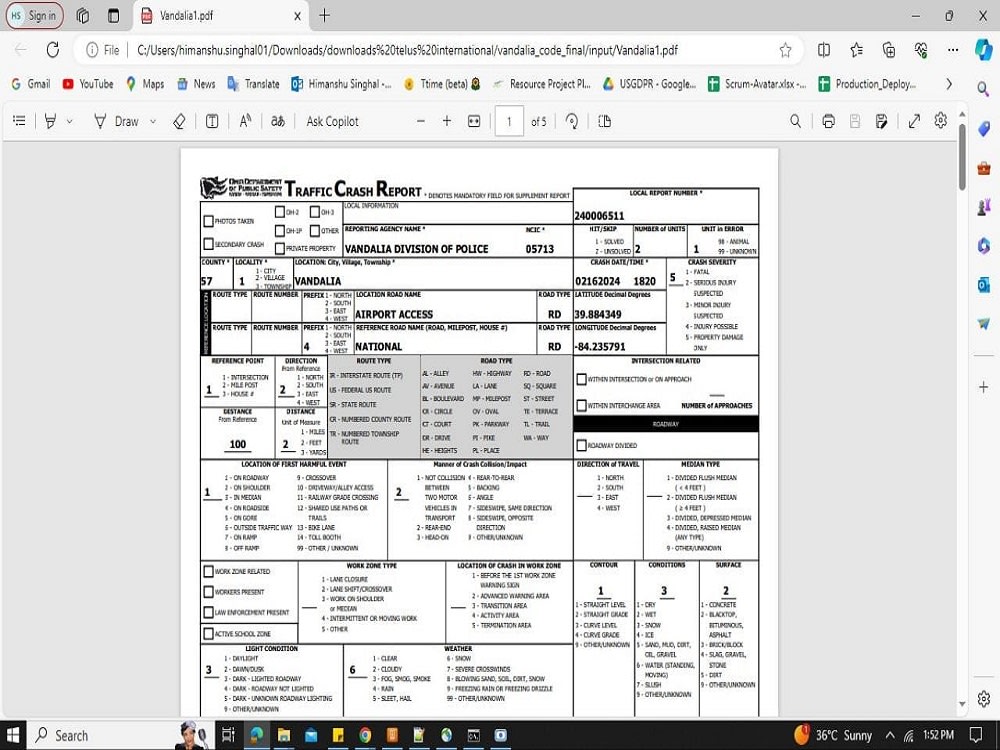Check the PHOTOS TAKEN checkbox

point(208,221)
